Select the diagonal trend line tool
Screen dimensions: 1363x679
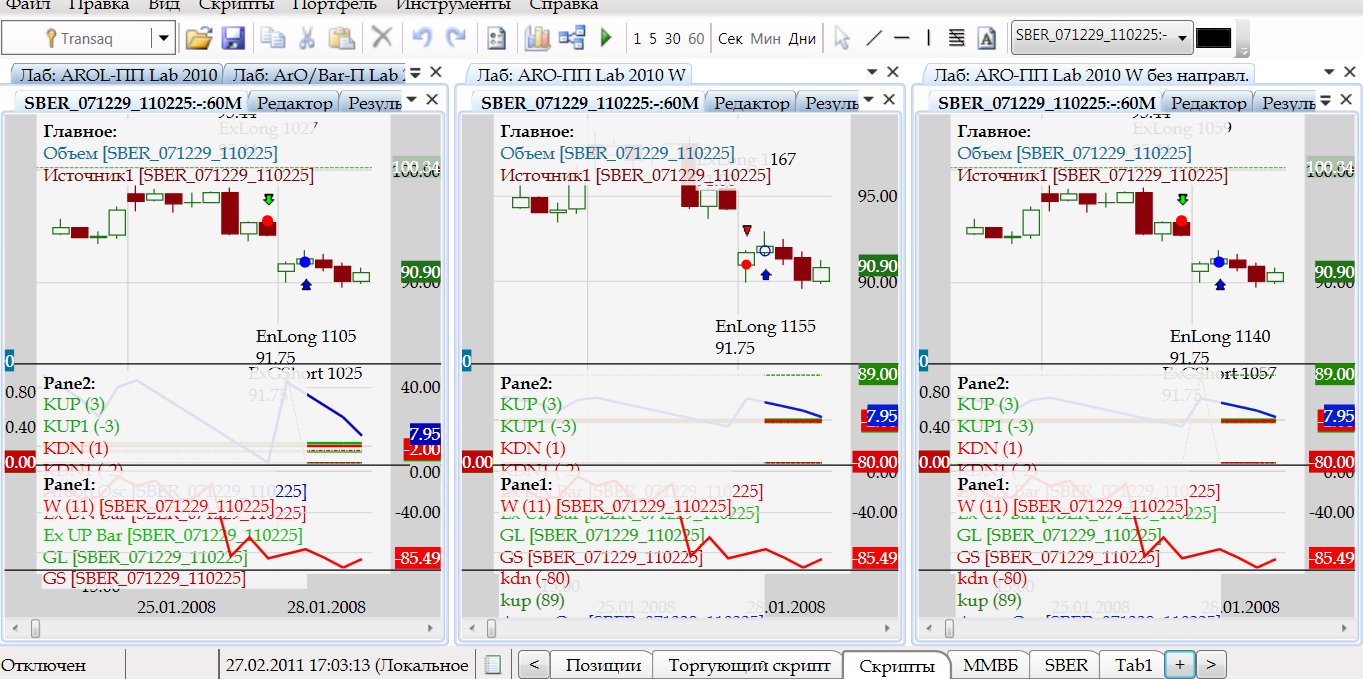[x=873, y=39]
